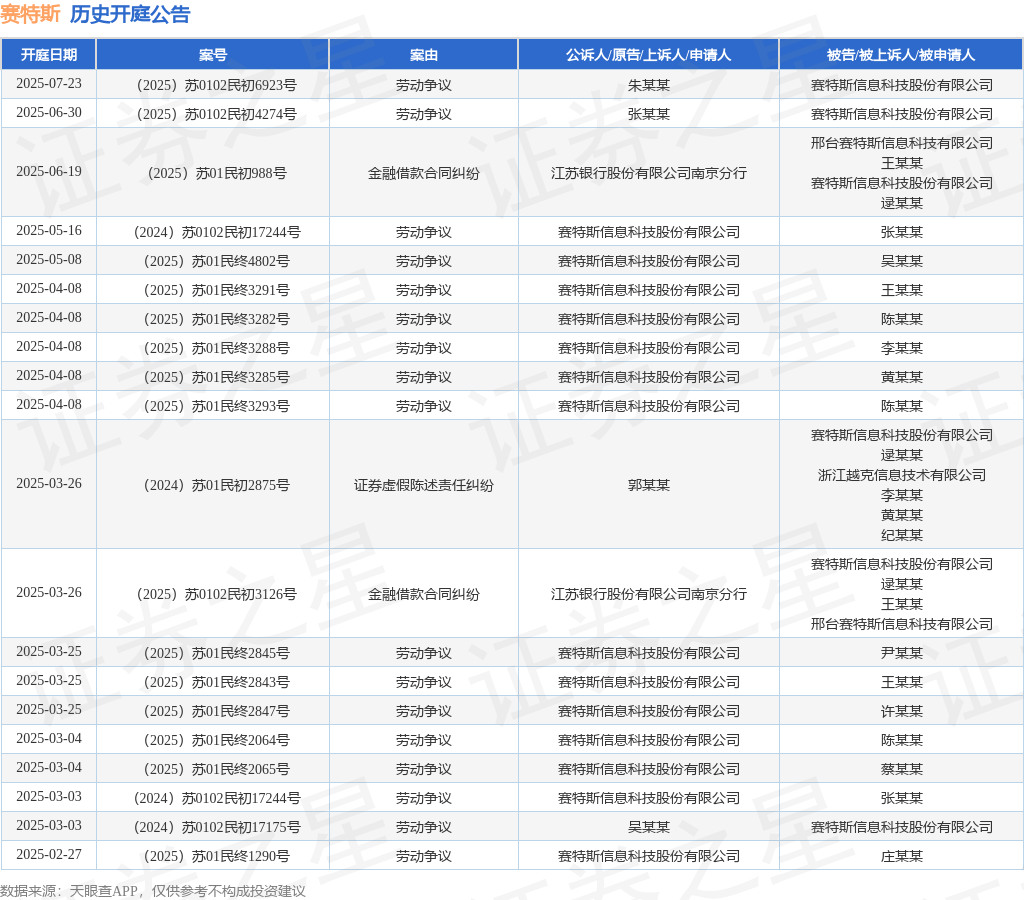Click defendant 浙江越克信息技术有限公司
The image size is (1024, 900).
(x=901, y=475)
